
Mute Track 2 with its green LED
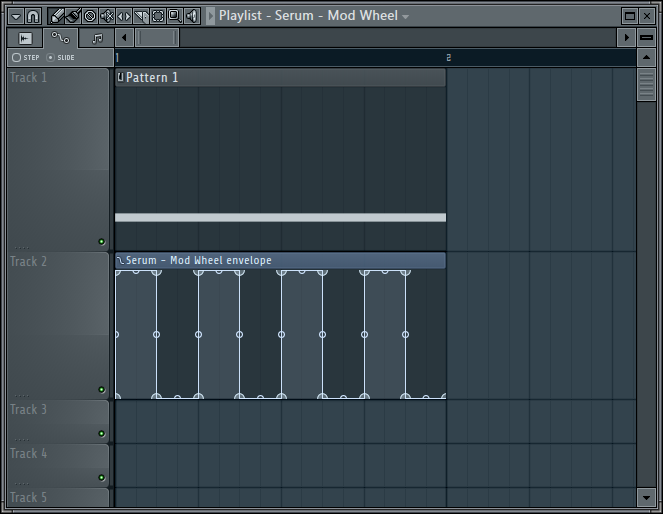(101, 390)
